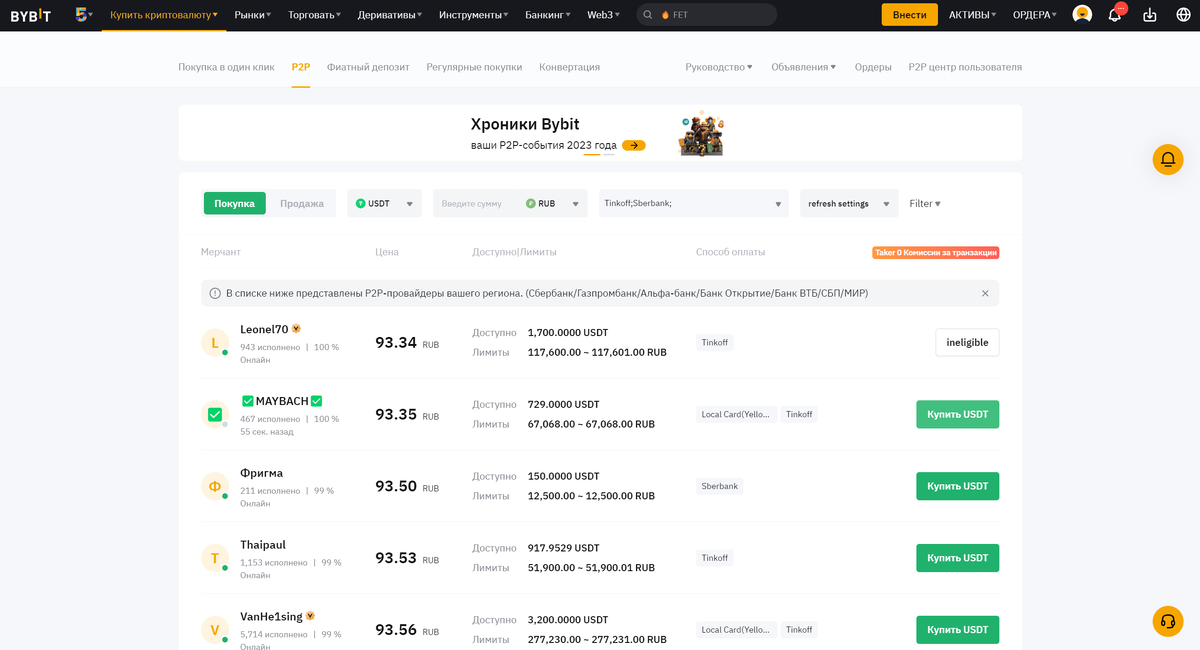Viewport: 1200px width, 650px height.
Task: Click the Внести deposit button
Action: click(909, 15)
